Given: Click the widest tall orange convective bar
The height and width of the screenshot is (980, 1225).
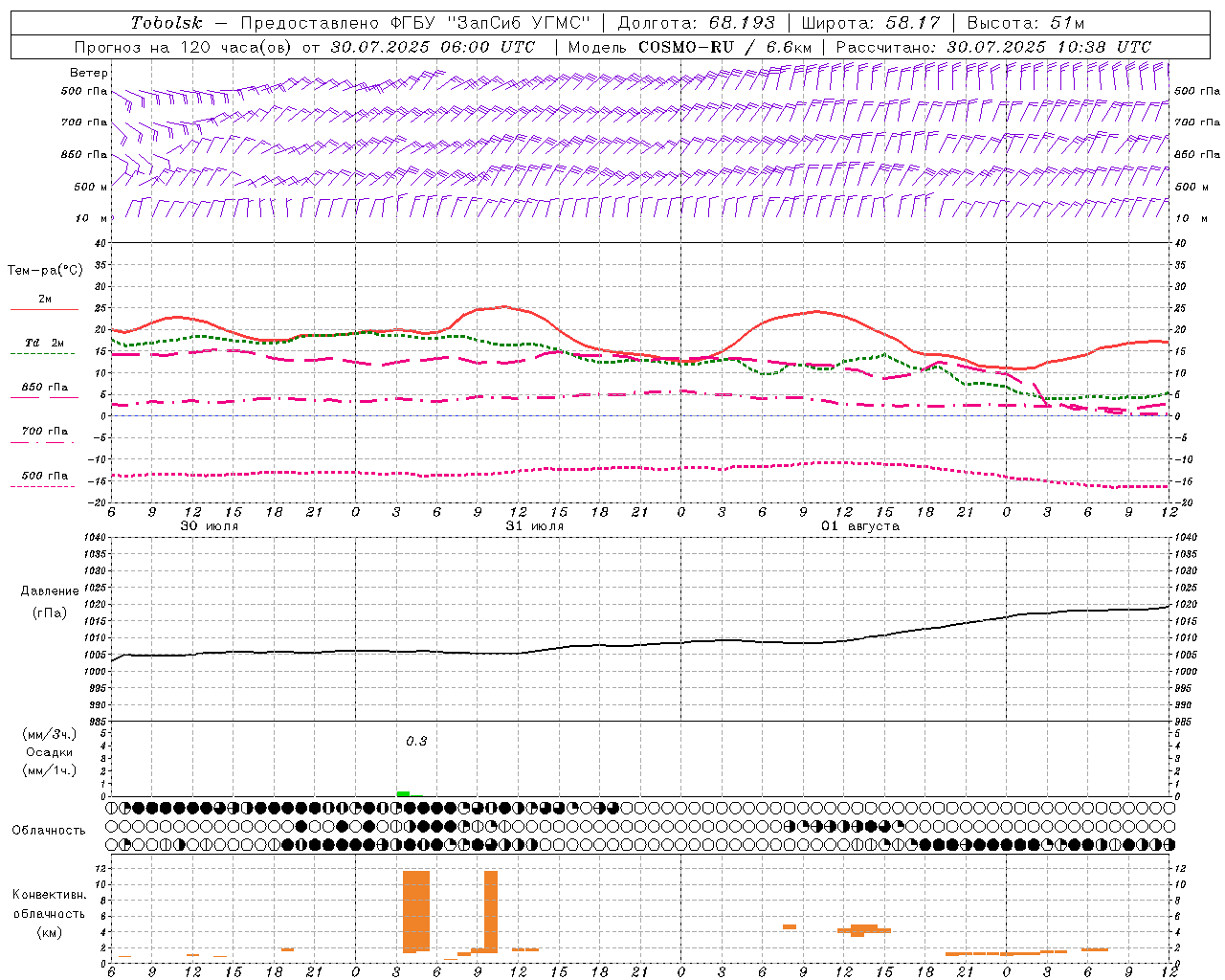Looking at the screenshot, I should 416,911.
